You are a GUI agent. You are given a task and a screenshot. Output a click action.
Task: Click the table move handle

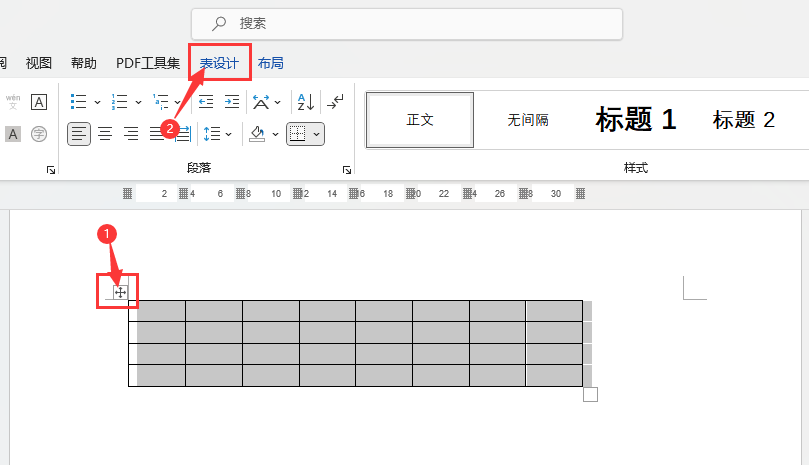[x=120, y=293]
